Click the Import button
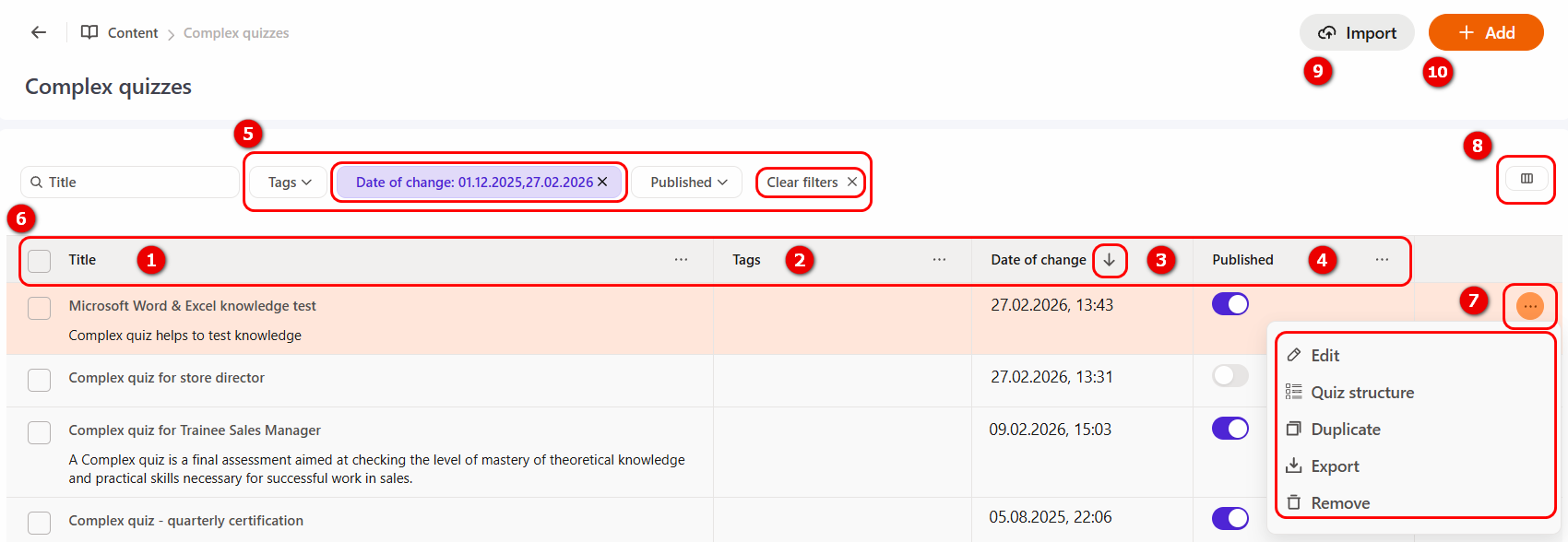The image size is (1568, 542). click(1357, 33)
